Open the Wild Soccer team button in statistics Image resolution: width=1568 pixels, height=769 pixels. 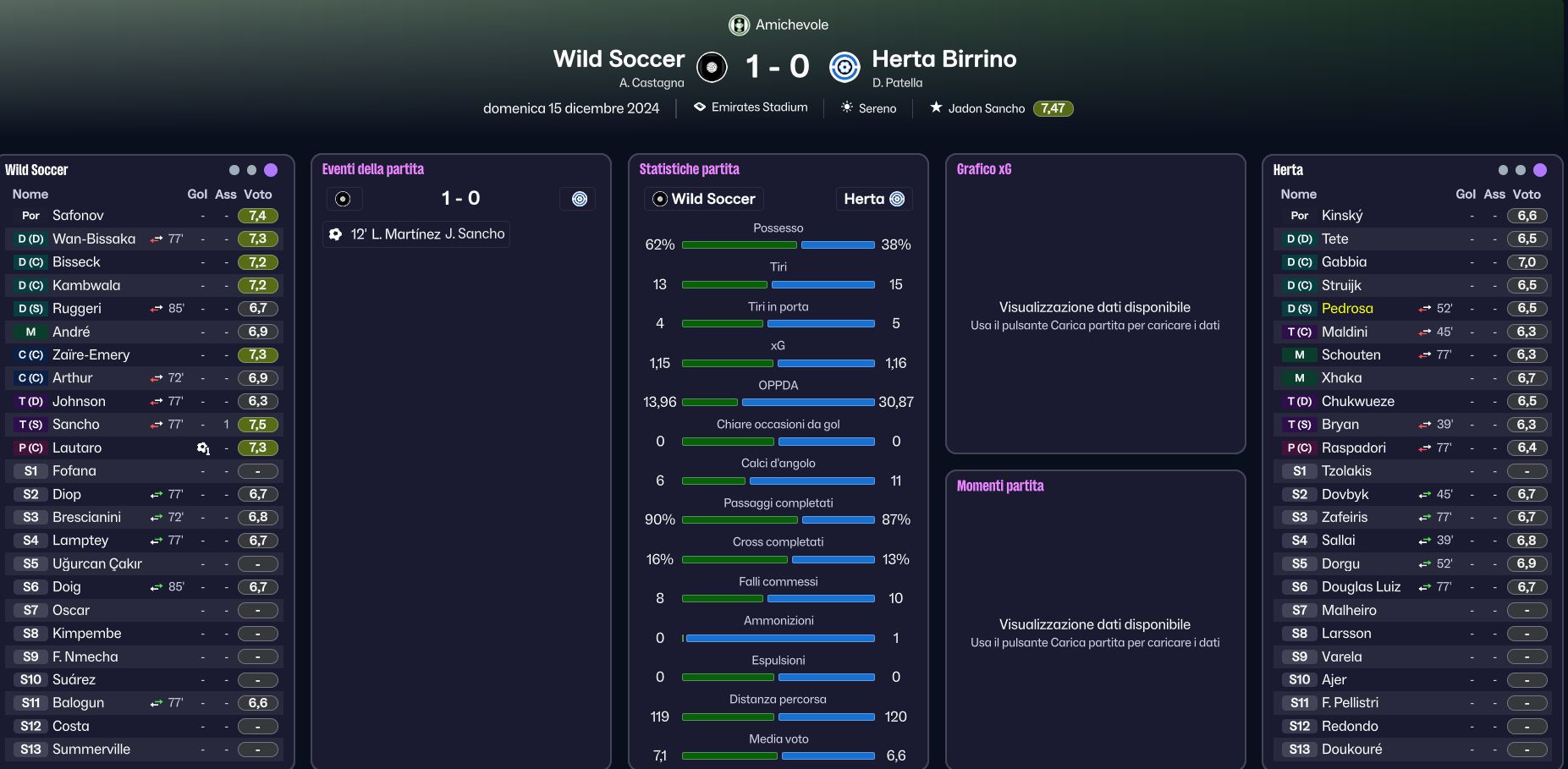704,199
